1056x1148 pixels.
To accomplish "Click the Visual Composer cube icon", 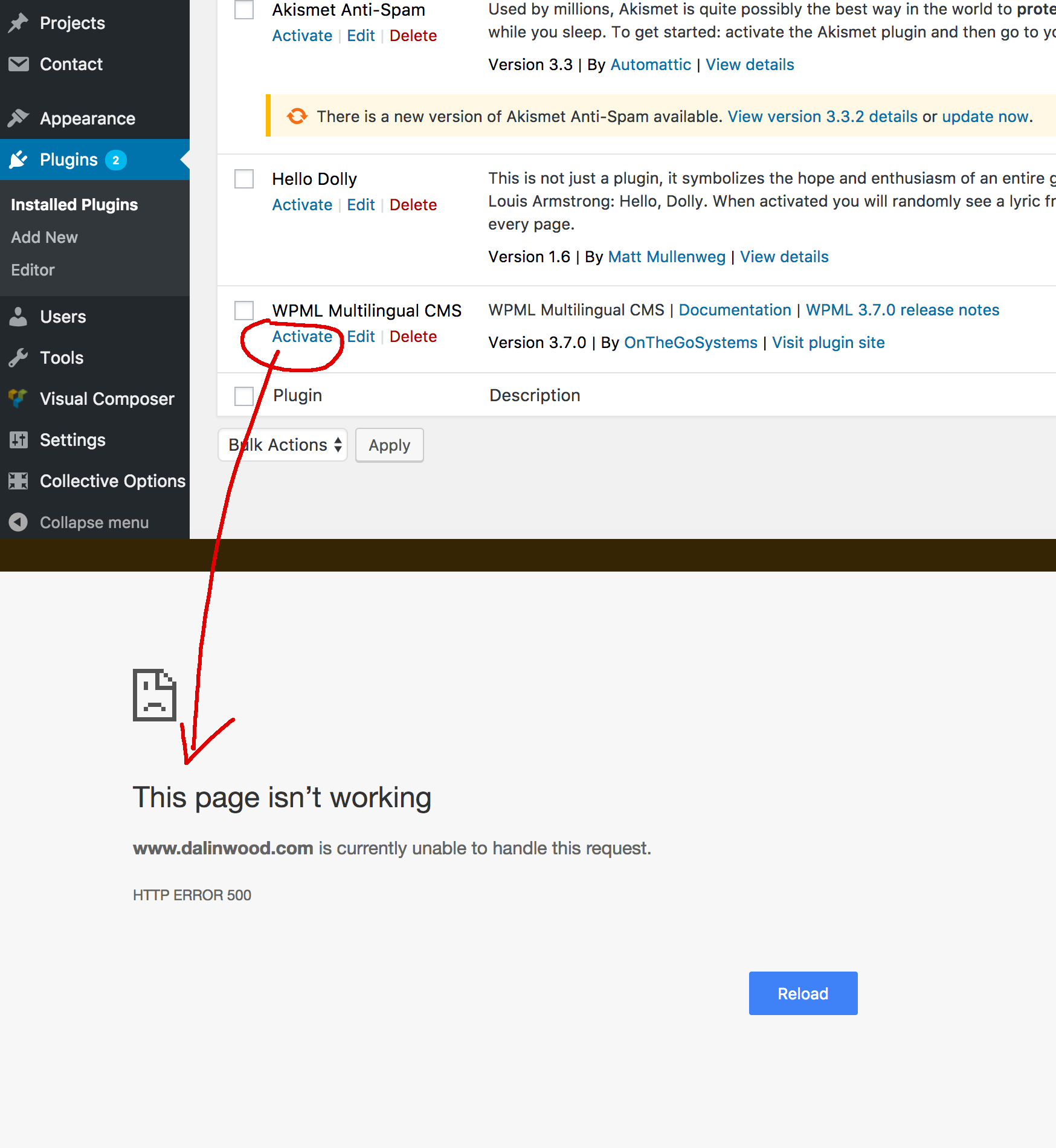I will (x=19, y=399).
